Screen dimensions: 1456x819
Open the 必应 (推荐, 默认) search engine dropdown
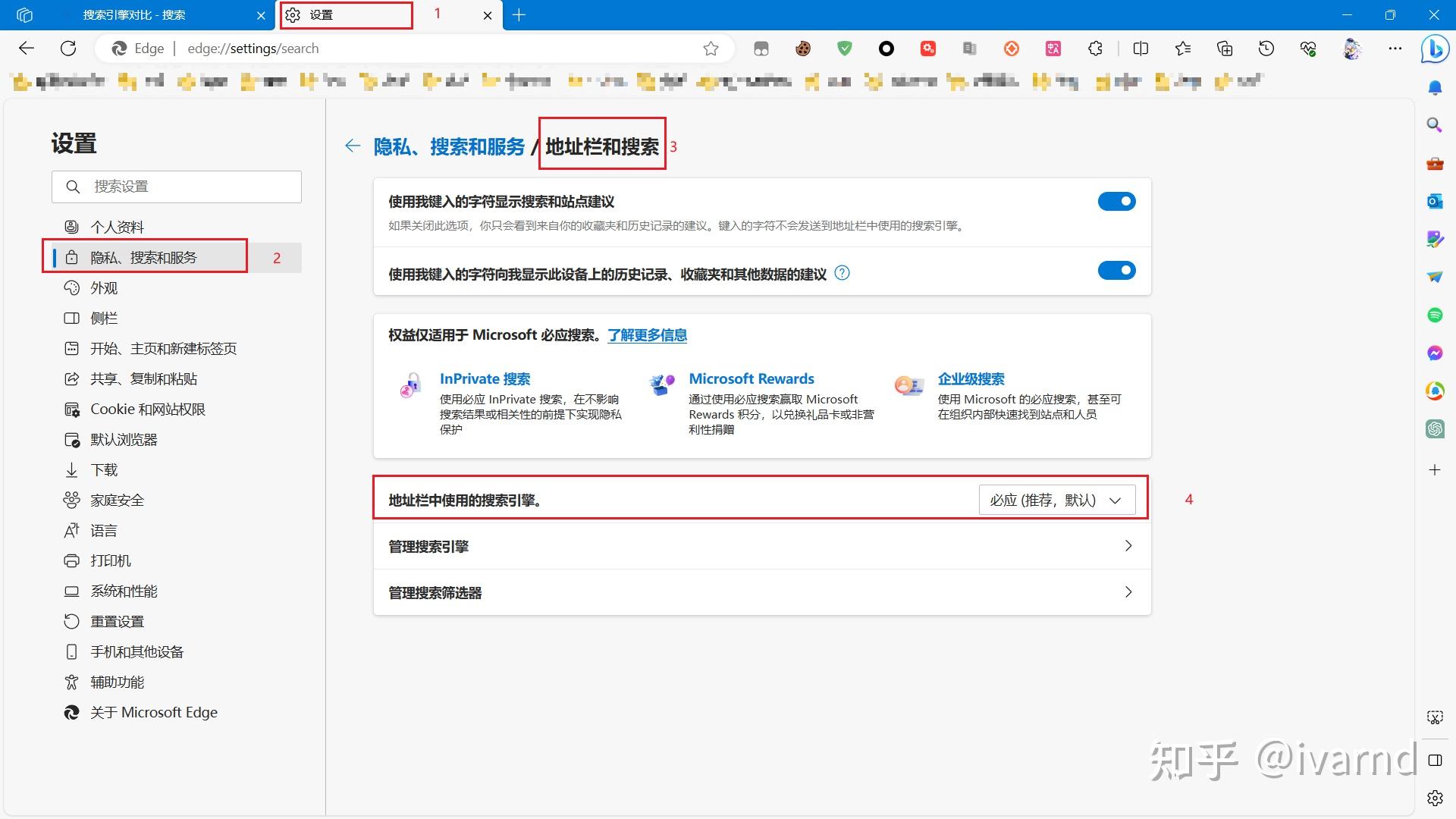[1056, 500]
